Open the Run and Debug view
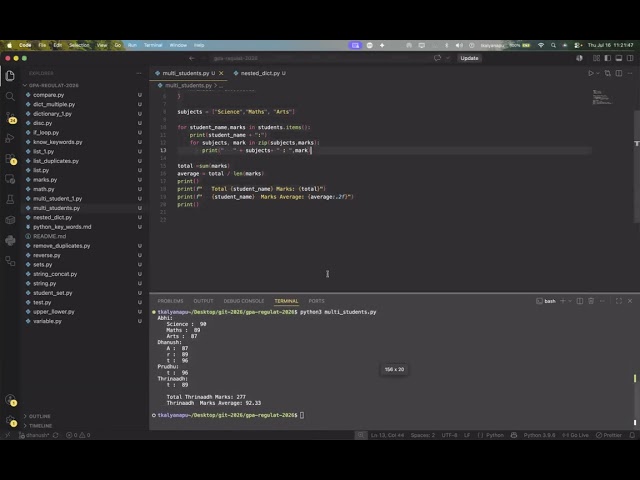The width and height of the screenshot is (640, 480). [10, 138]
